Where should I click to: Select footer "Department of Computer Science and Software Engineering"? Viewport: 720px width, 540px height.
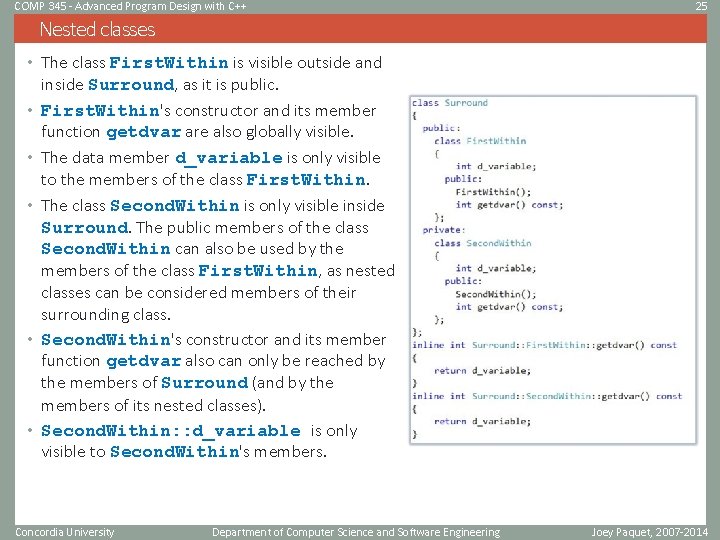[356, 532]
